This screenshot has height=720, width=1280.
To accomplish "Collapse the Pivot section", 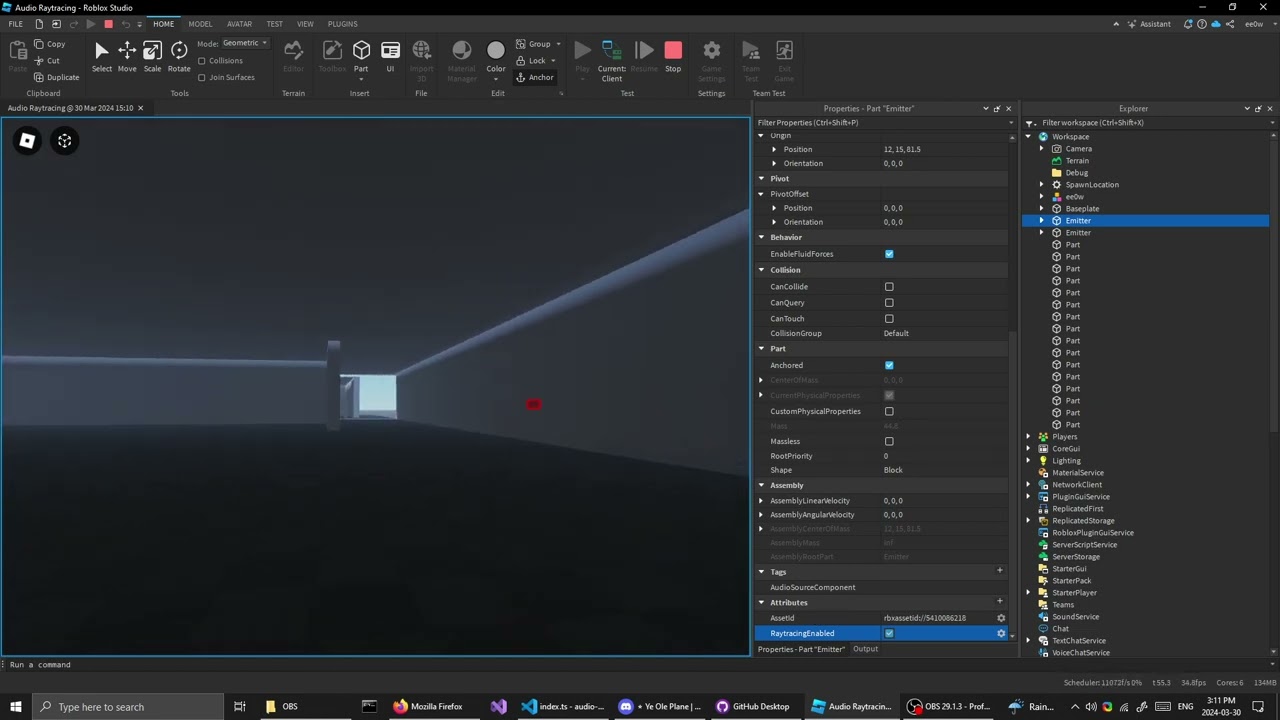I will (761, 178).
